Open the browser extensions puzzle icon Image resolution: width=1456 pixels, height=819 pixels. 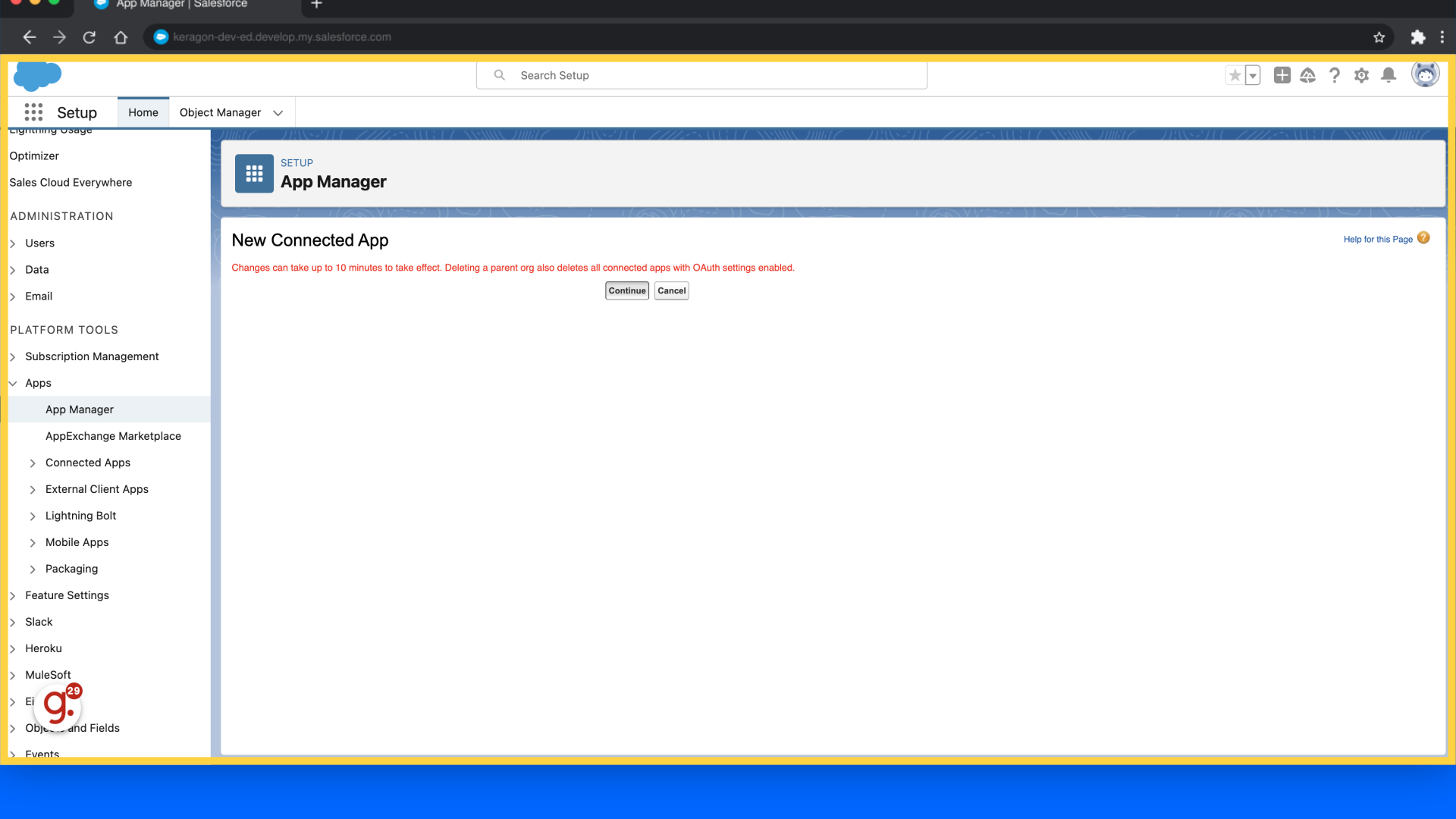[1417, 37]
